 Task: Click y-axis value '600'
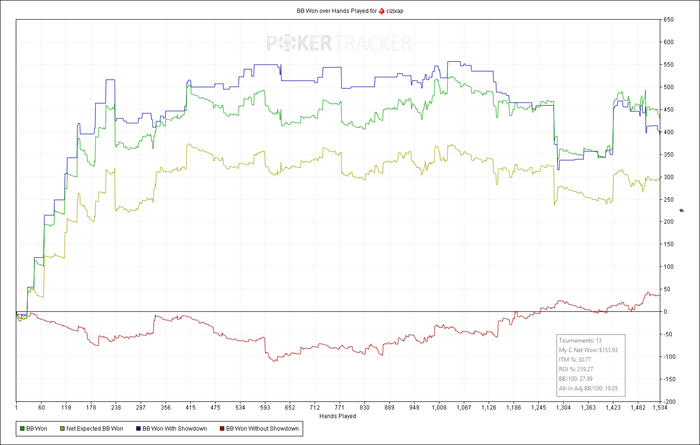[669, 42]
